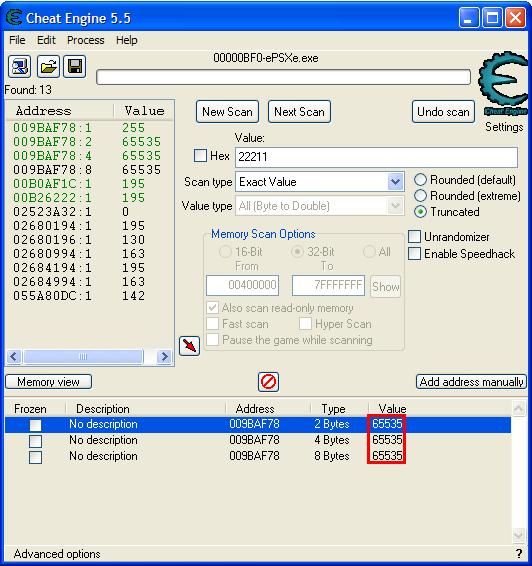532x566 pixels.
Task: Select found address 009BAF78:1
Action: click(52, 127)
